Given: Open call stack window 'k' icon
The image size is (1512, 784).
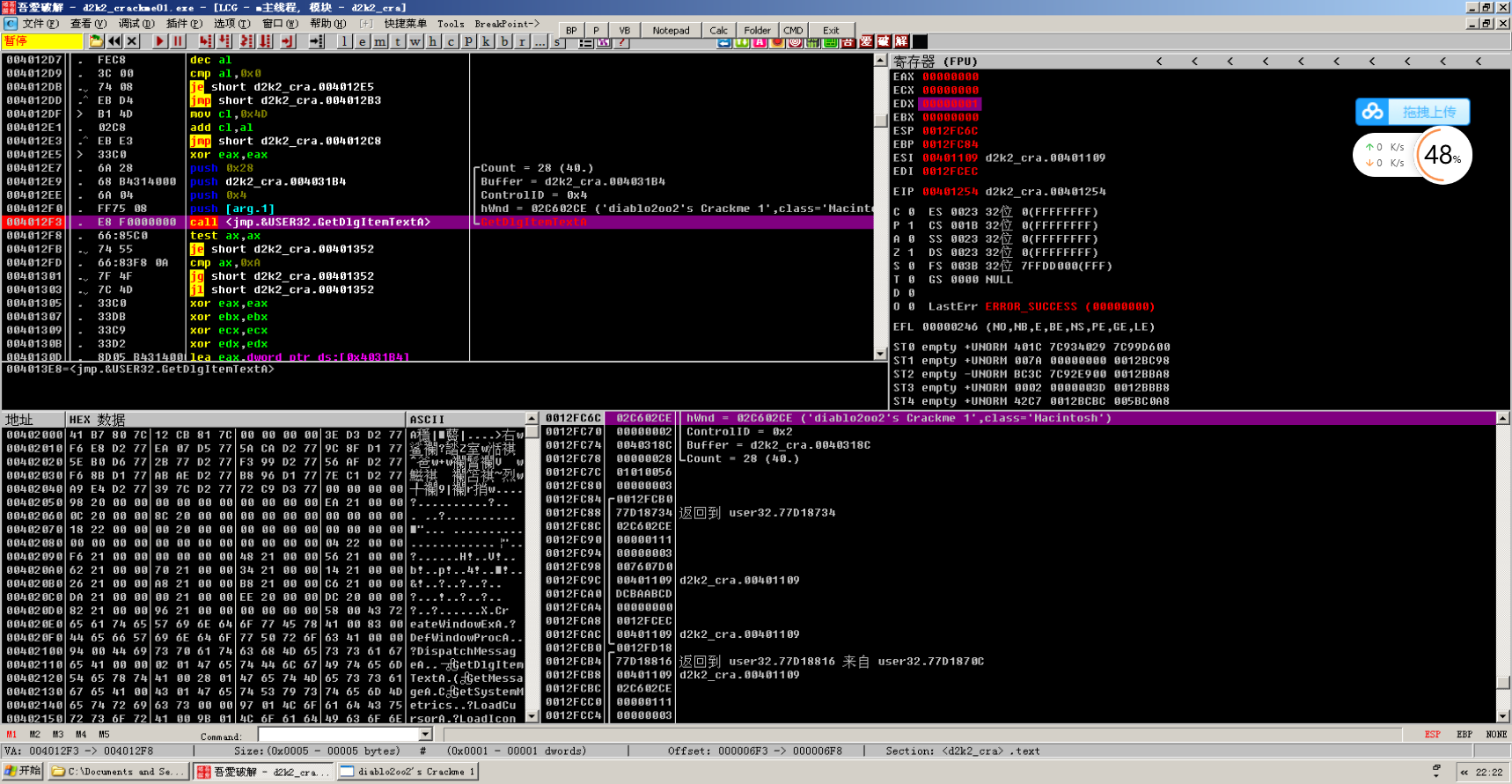Looking at the screenshot, I should pos(487,41).
